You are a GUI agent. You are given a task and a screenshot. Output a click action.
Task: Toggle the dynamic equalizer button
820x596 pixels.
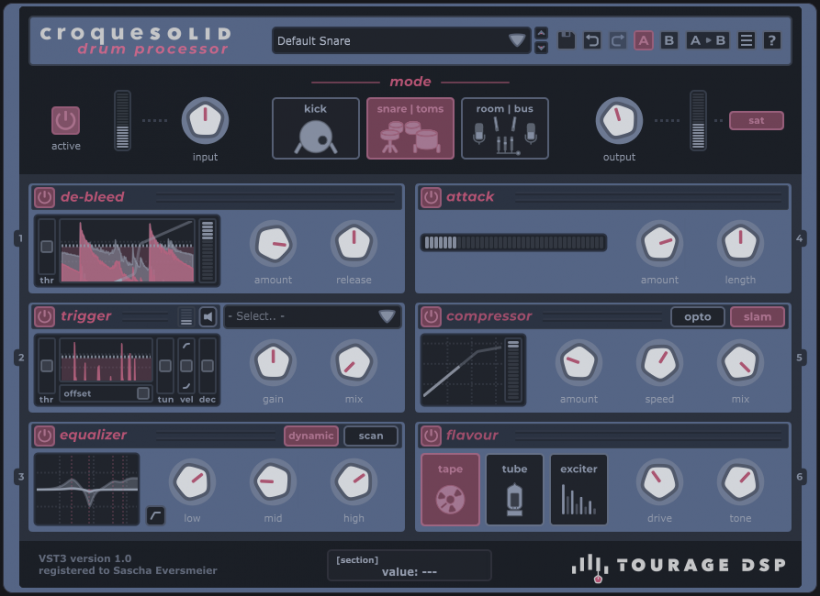(311, 436)
